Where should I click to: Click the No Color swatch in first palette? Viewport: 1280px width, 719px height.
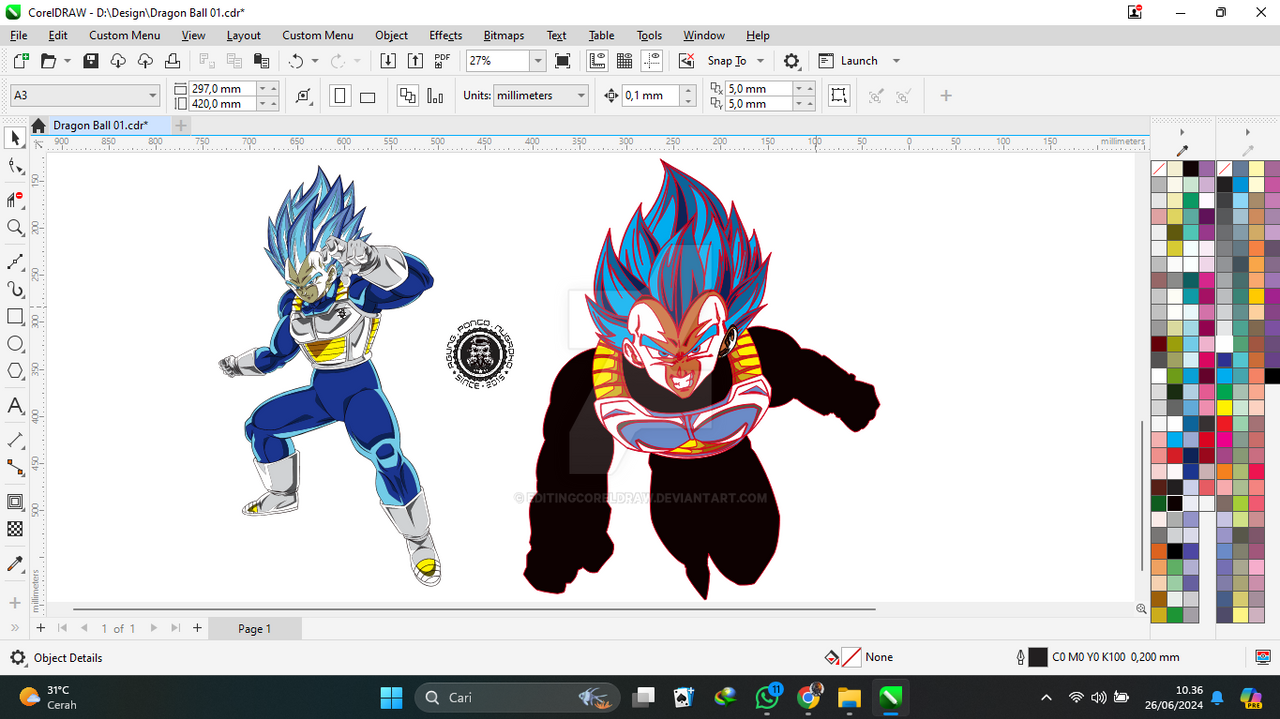(x=1159, y=169)
